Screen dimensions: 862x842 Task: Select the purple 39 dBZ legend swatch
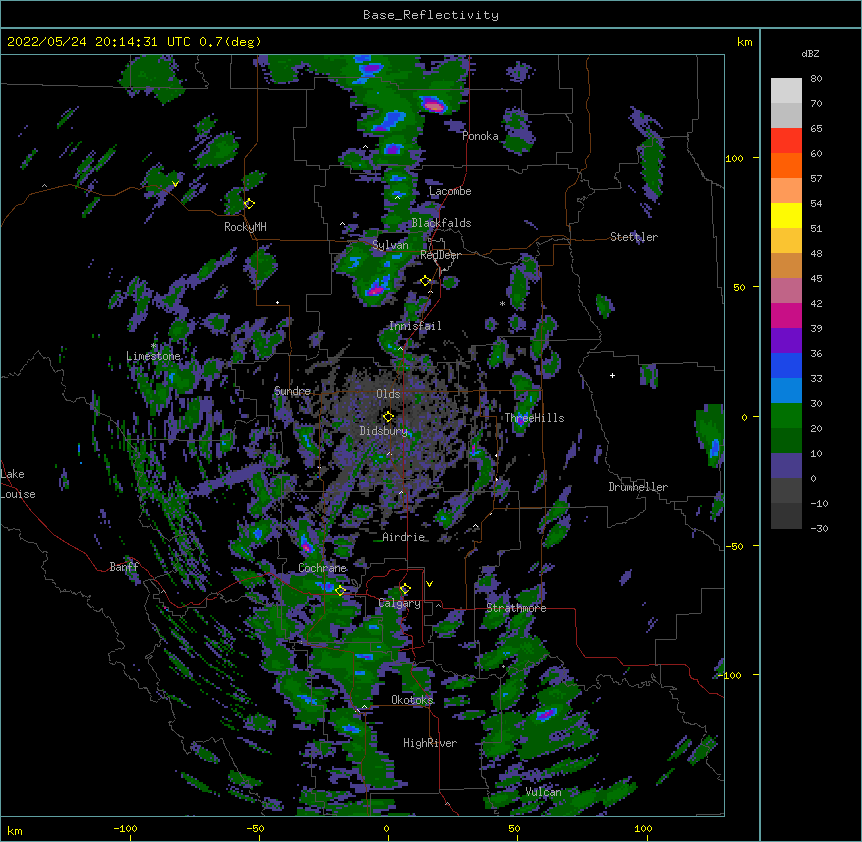click(786, 341)
